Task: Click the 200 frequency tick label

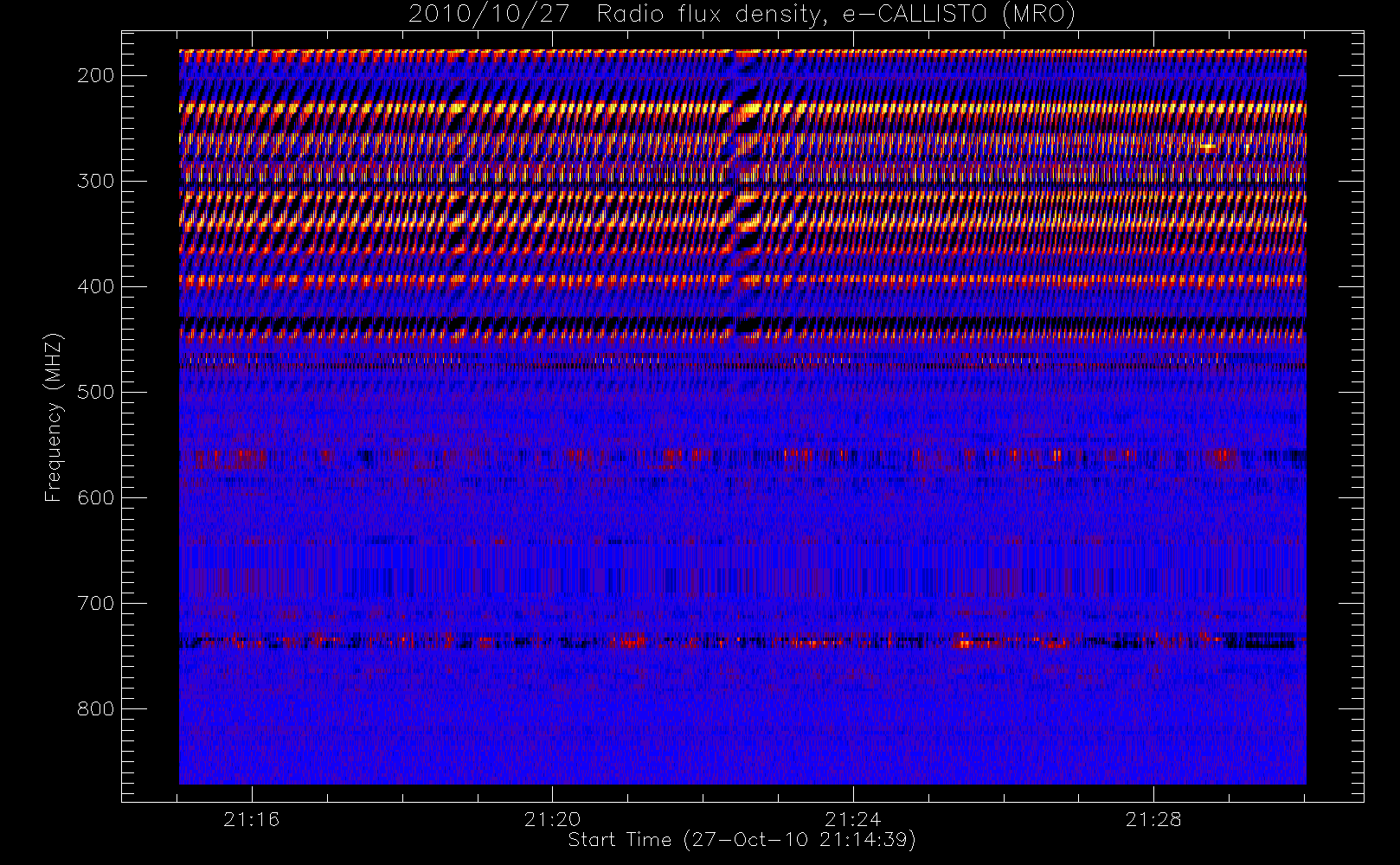Action: pos(96,76)
